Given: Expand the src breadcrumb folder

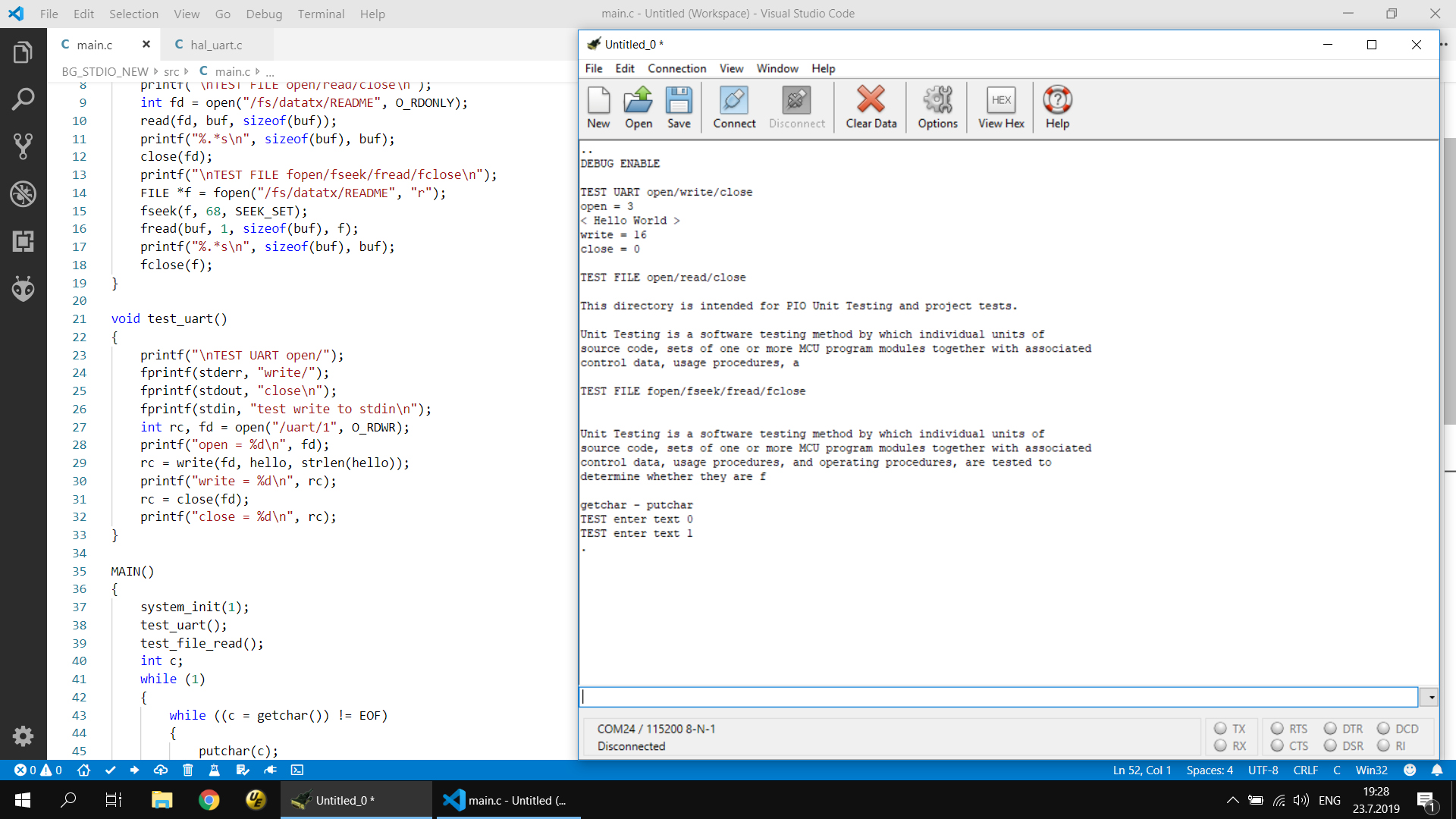Looking at the screenshot, I should (171, 71).
